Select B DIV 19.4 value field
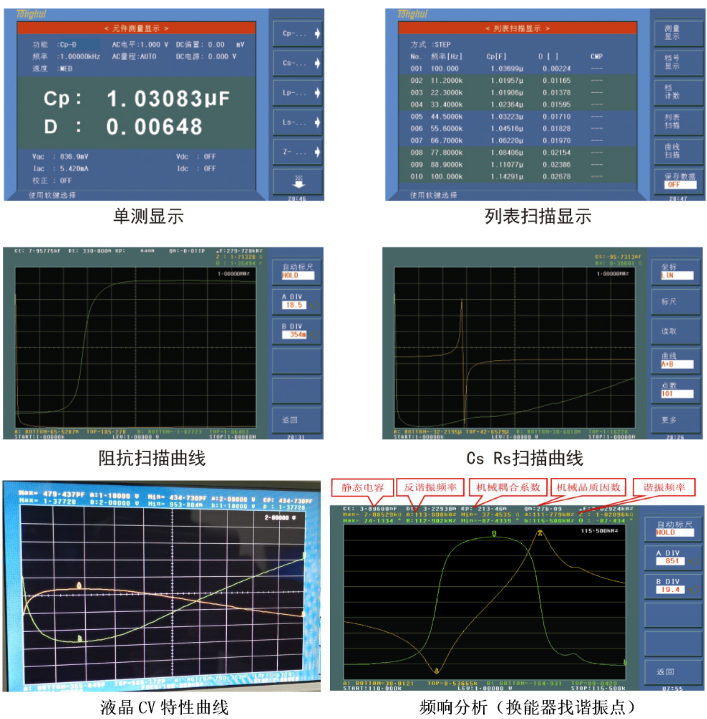 [x=671, y=590]
